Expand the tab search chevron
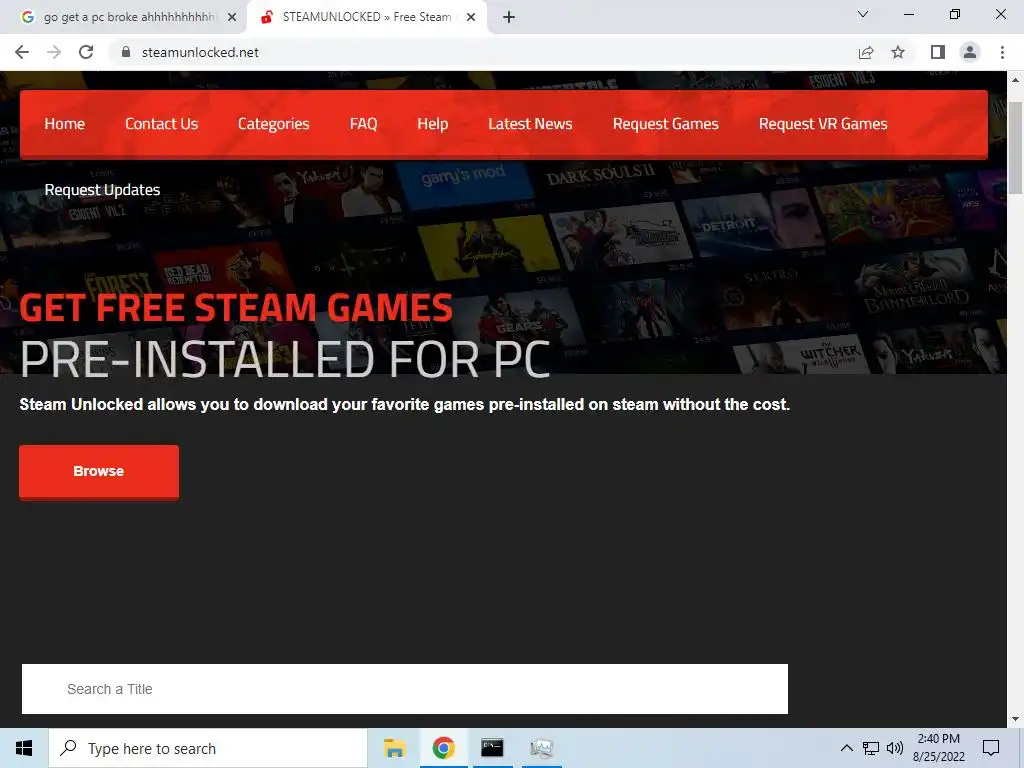Screen dimensions: 1024x768 pyautogui.click(x=863, y=14)
